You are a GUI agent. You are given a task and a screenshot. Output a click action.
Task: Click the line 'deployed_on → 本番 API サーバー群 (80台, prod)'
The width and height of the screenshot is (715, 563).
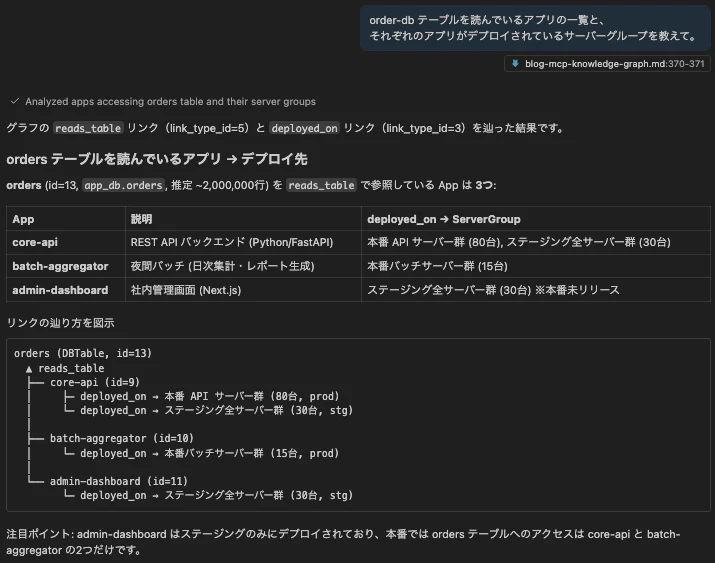pyautogui.click(x=210, y=396)
